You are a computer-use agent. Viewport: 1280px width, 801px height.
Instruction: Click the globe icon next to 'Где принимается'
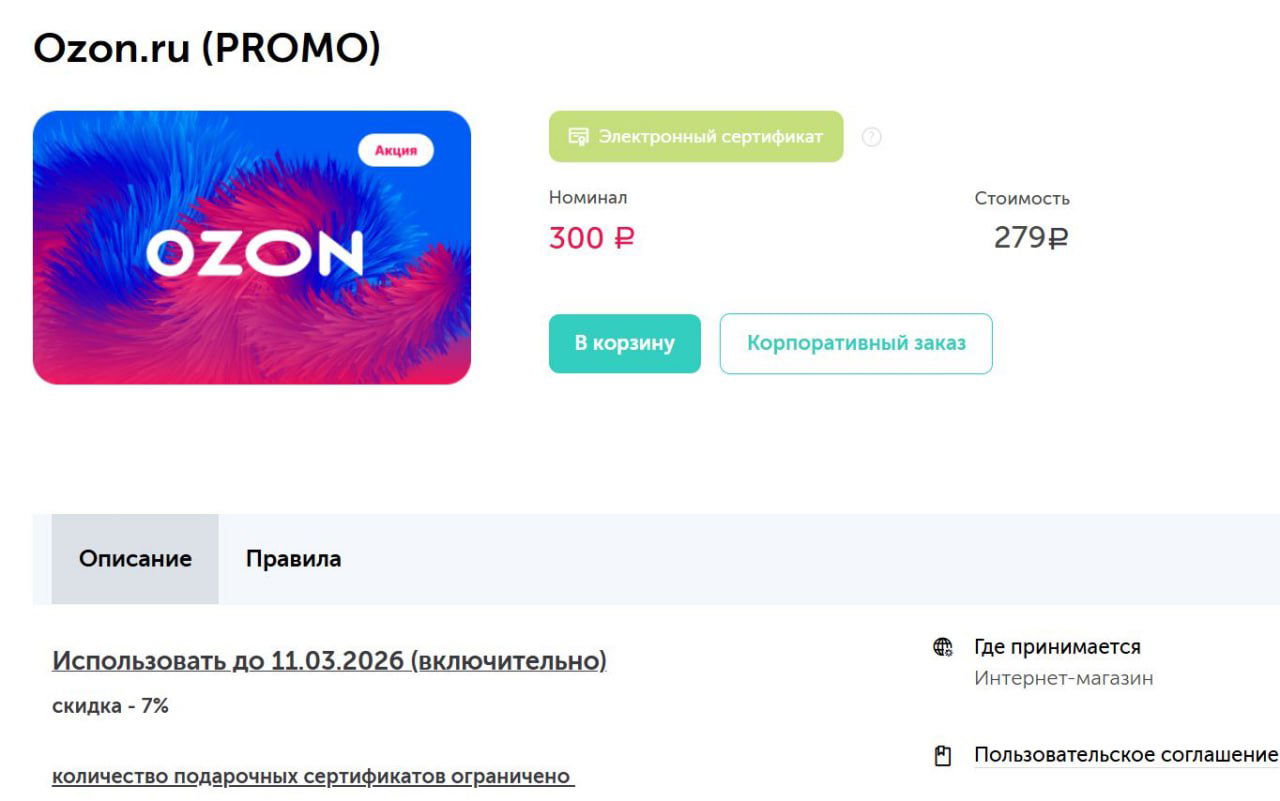click(x=941, y=646)
